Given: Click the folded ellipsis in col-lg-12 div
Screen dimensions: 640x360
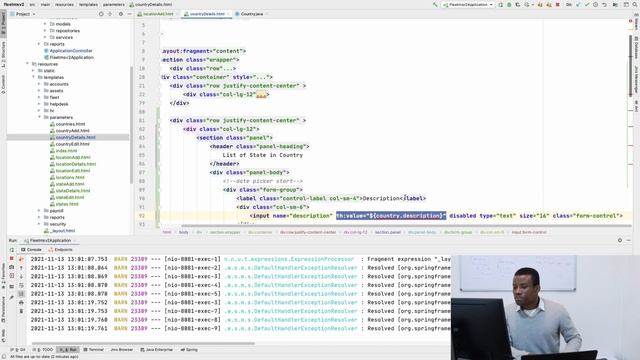Looking at the screenshot, I should point(261,95).
